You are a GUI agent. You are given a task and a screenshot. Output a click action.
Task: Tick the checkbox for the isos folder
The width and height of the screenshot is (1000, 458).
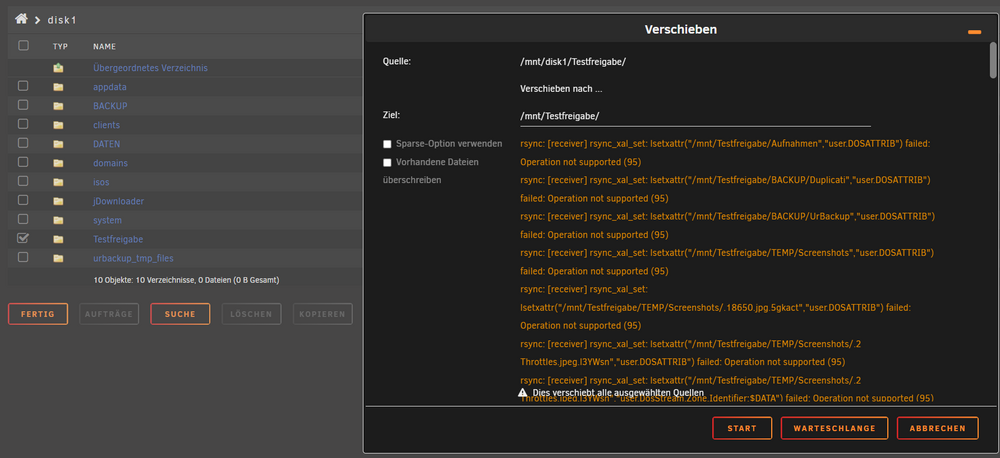click(23, 181)
